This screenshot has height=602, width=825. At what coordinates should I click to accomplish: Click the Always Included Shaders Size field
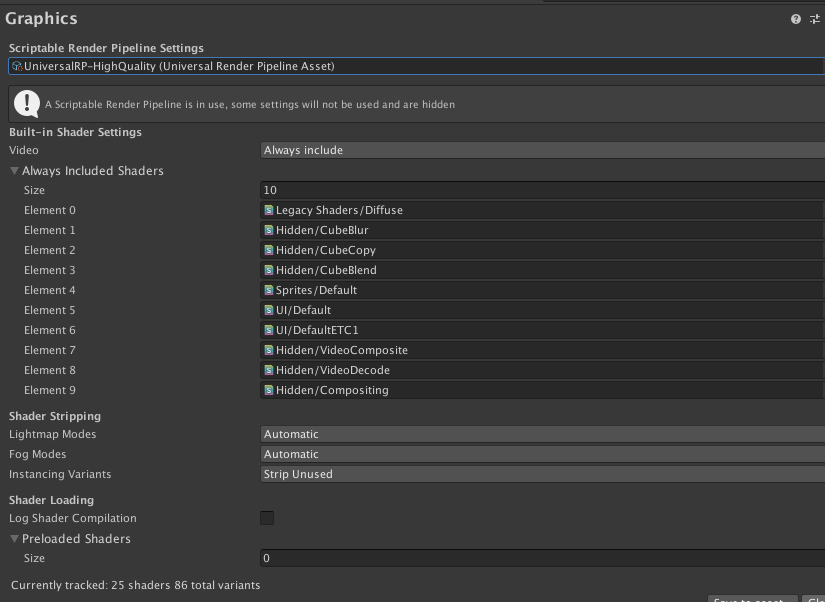[542, 190]
